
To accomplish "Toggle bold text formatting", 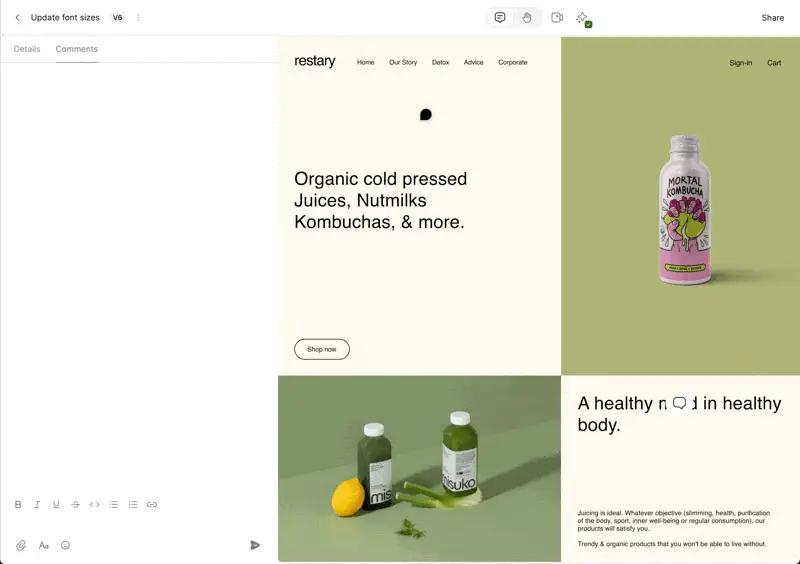I will 18,504.
